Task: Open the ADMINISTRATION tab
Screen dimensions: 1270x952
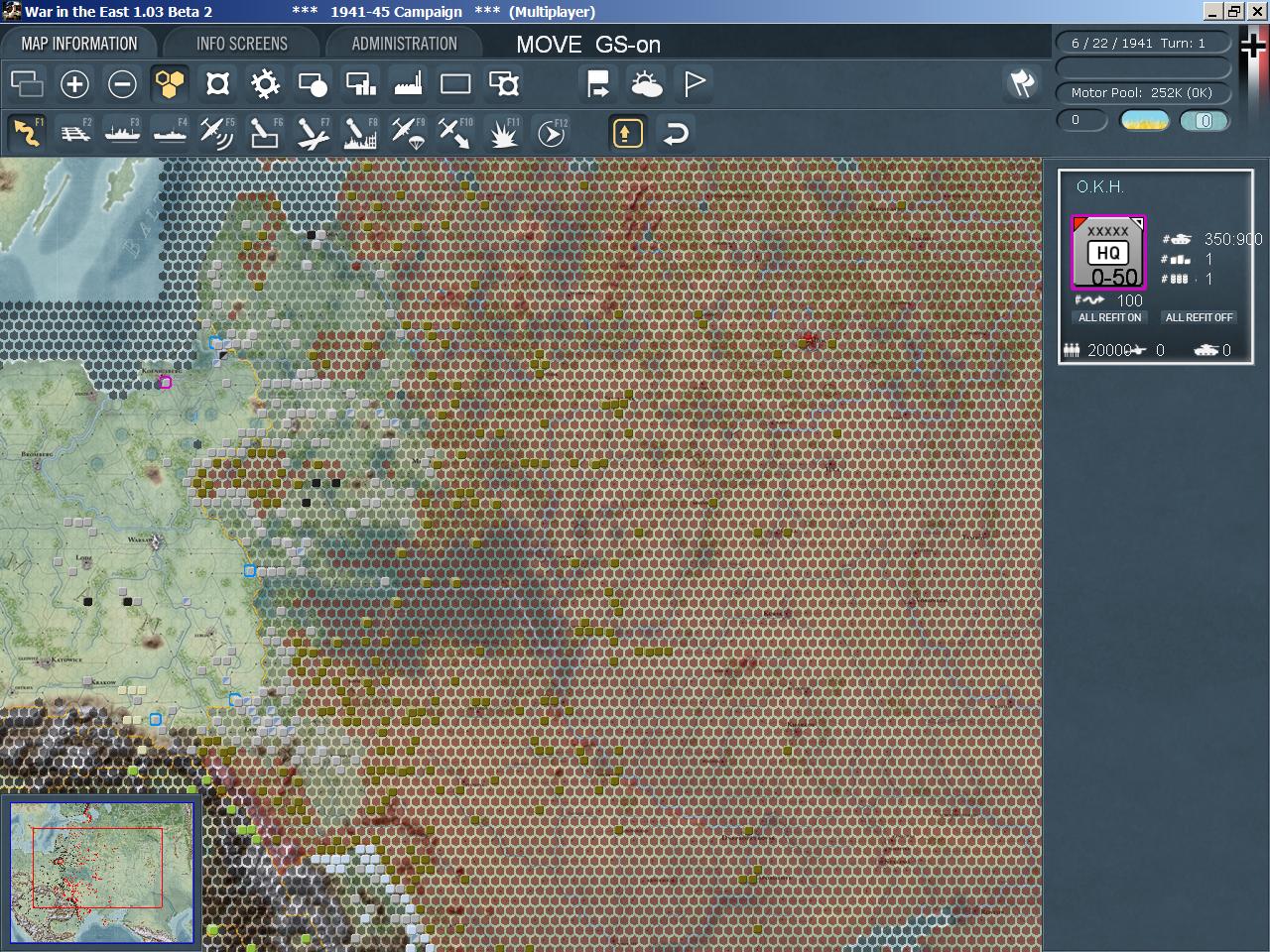Action: [x=404, y=44]
